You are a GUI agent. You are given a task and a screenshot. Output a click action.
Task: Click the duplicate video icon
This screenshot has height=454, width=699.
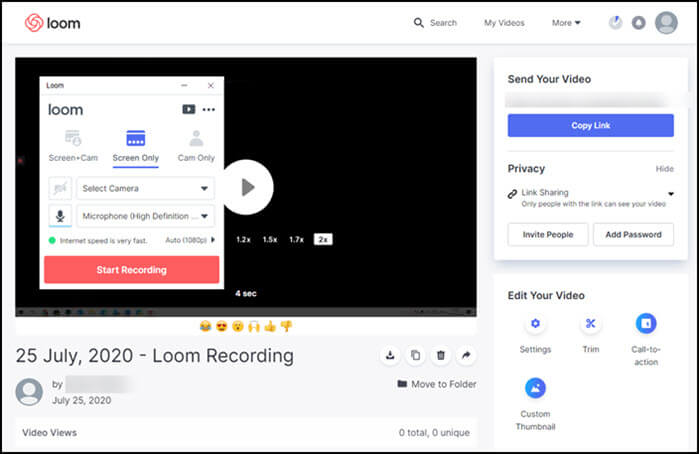[x=415, y=355]
